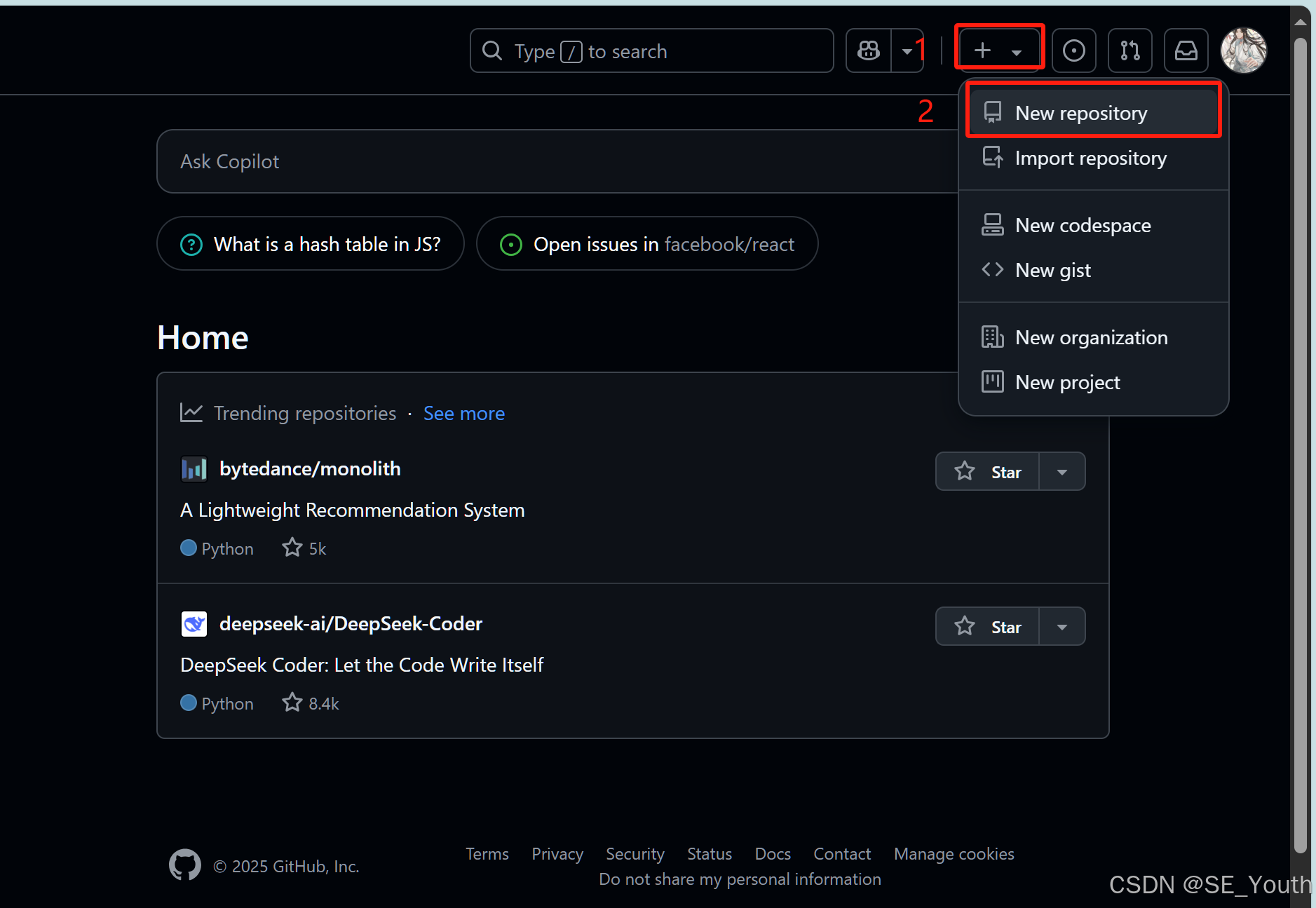The height and width of the screenshot is (908, 1316).
Task: Click the Home page heading
Action: point(203,337)
